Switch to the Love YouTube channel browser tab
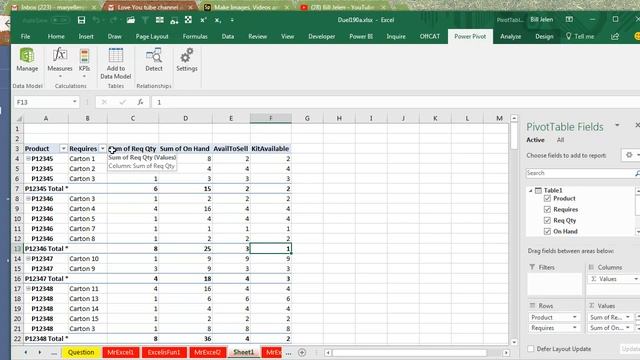Viewport: 640px width, 360px height. coord(148,7)
